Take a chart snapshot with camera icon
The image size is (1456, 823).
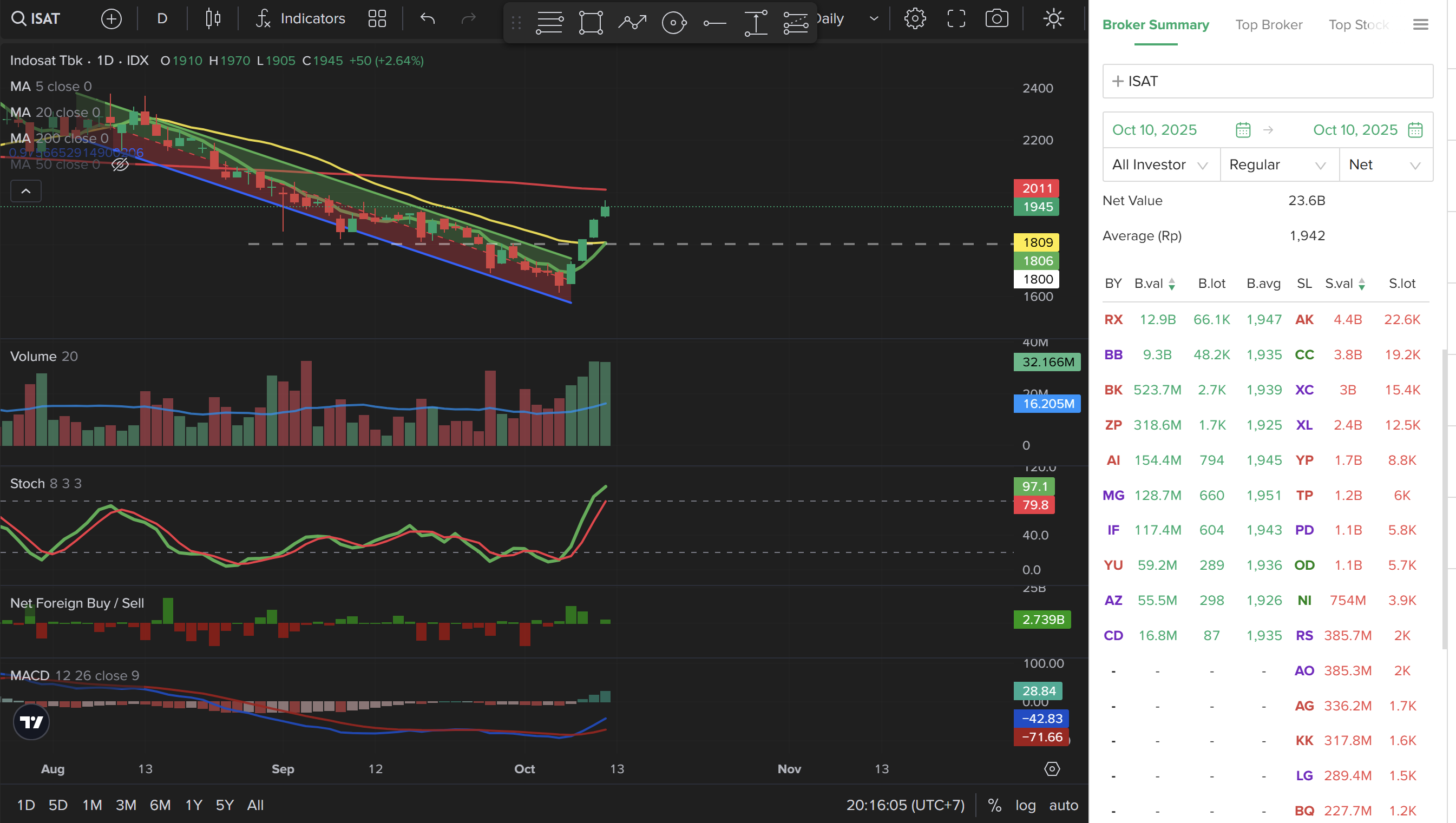point(996,18)
